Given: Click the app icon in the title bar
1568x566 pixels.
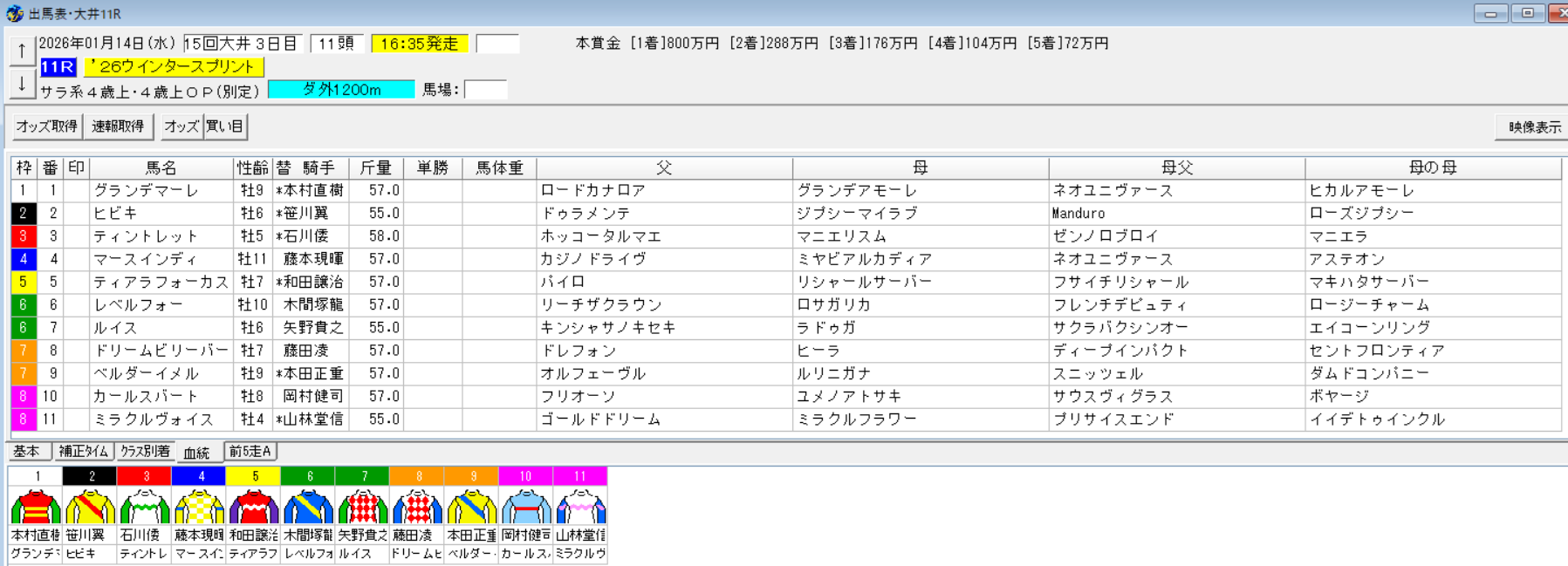Looking at the screenshot, I should point(15,14).
